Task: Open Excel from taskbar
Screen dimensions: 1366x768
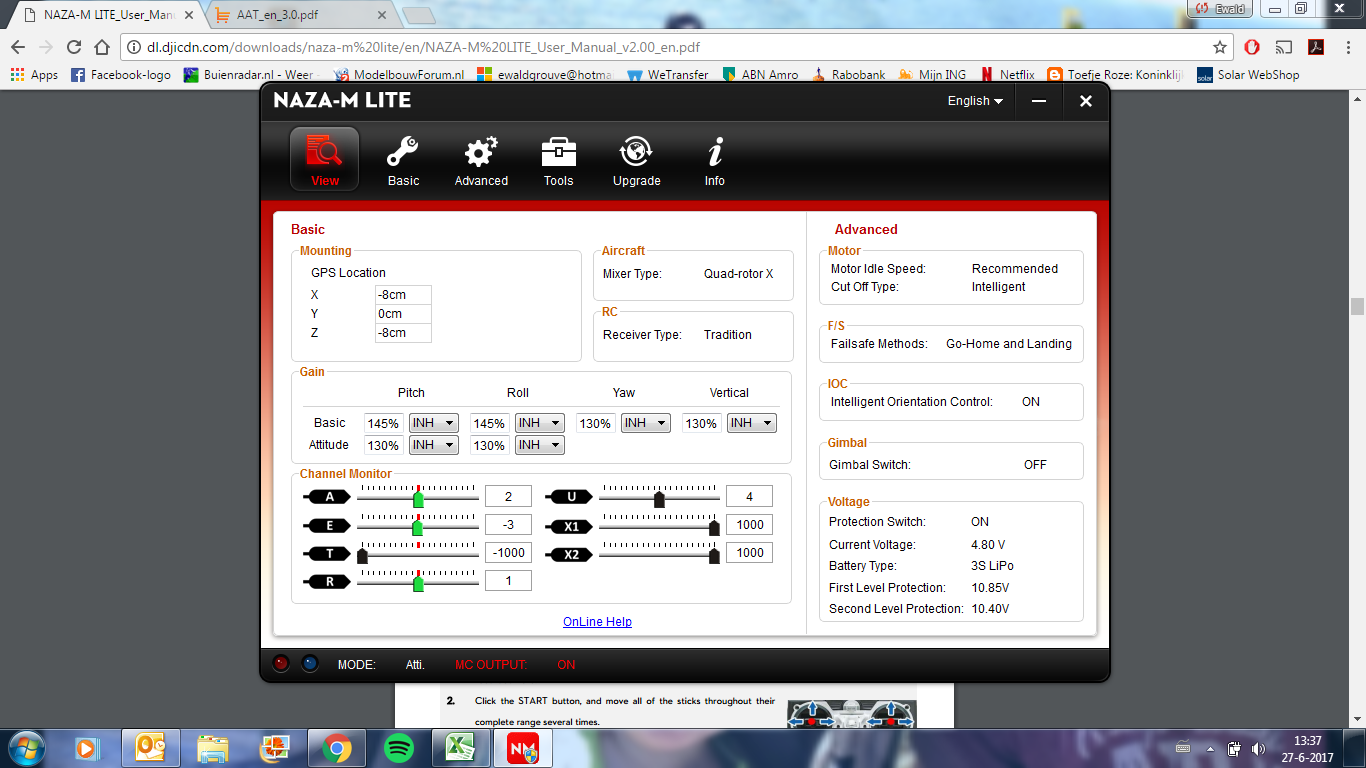Action: pos(461,748)
